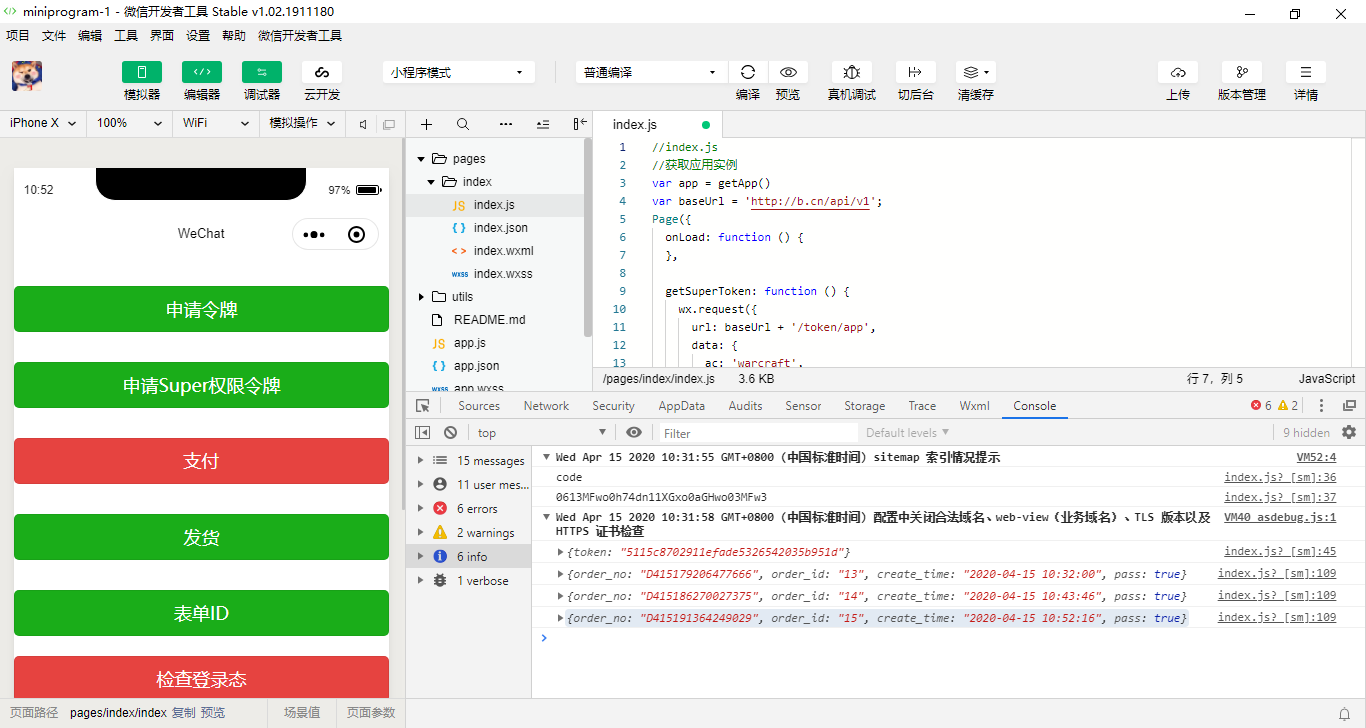Toggle the editor (编辑器) panel button

tap(201, 72)
